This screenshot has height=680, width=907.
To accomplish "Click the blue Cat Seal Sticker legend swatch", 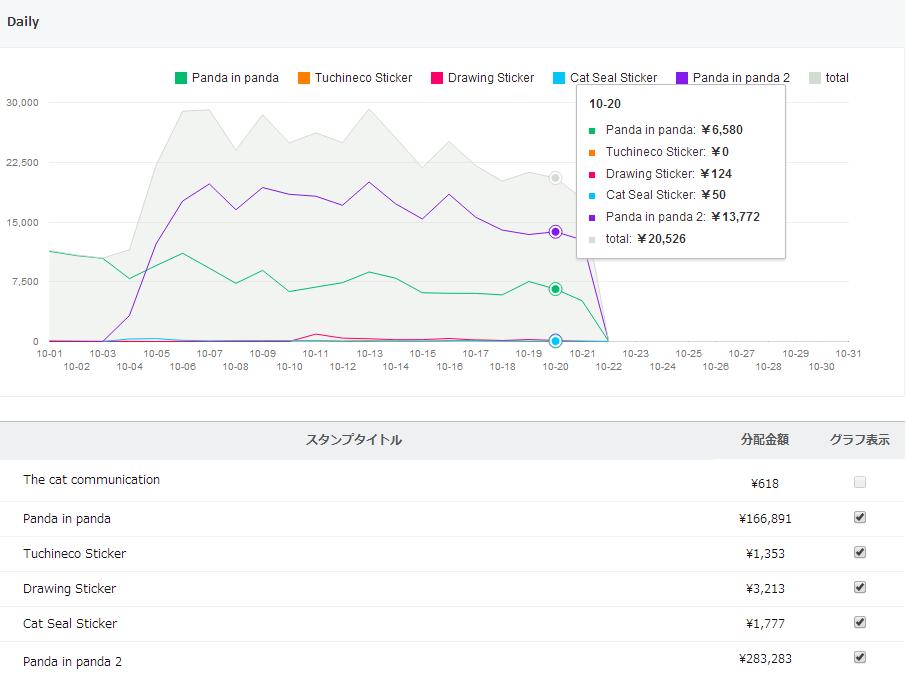I will coord(560,78).
